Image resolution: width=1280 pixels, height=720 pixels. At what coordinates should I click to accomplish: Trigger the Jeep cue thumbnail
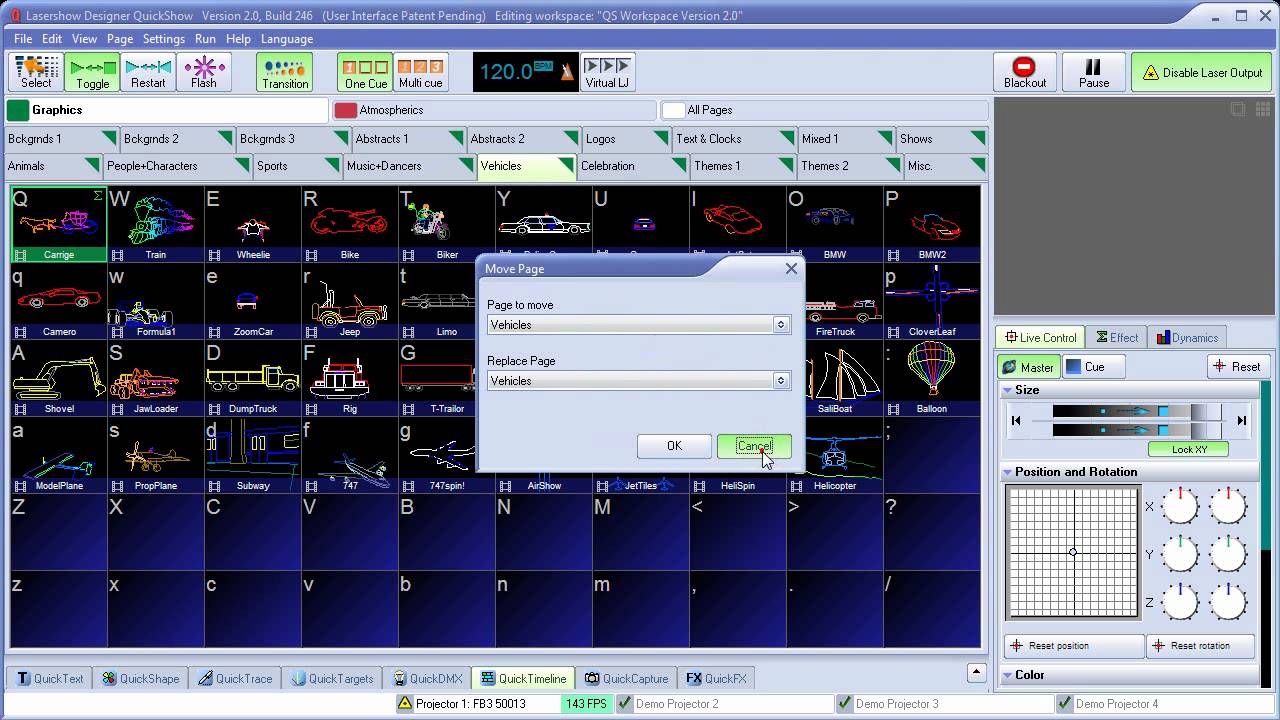[x=350, y=301]
